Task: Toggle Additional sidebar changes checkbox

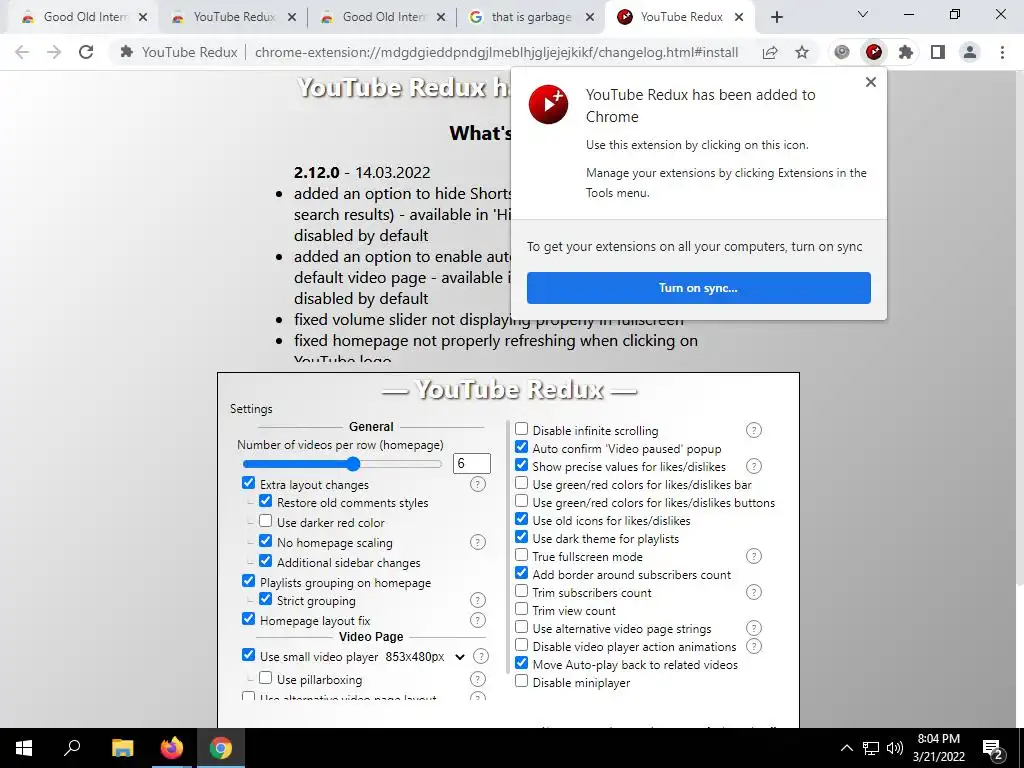Action: point(265,561)
